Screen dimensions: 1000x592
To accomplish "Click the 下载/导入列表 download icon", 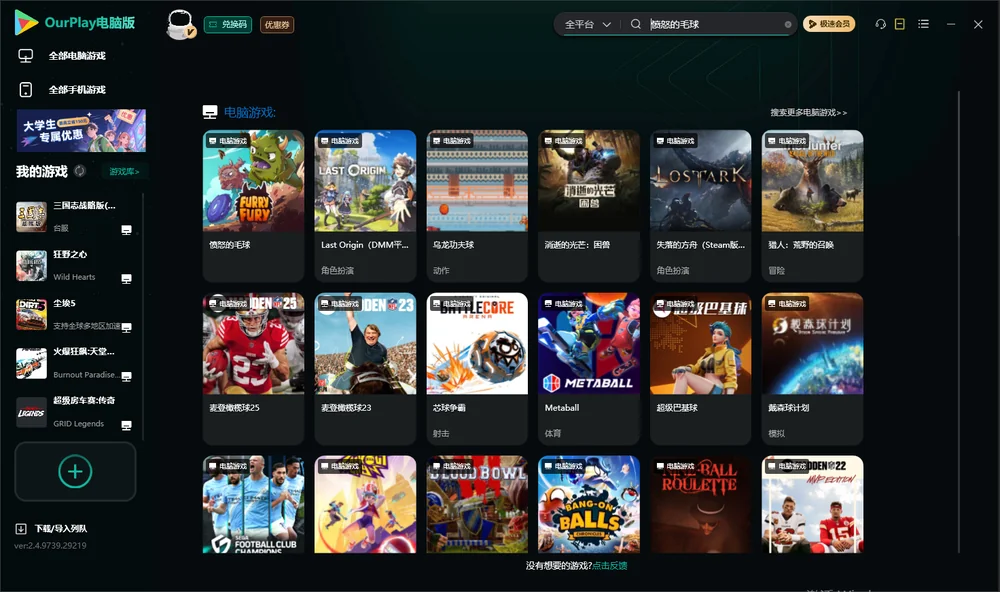I will 21,528.
